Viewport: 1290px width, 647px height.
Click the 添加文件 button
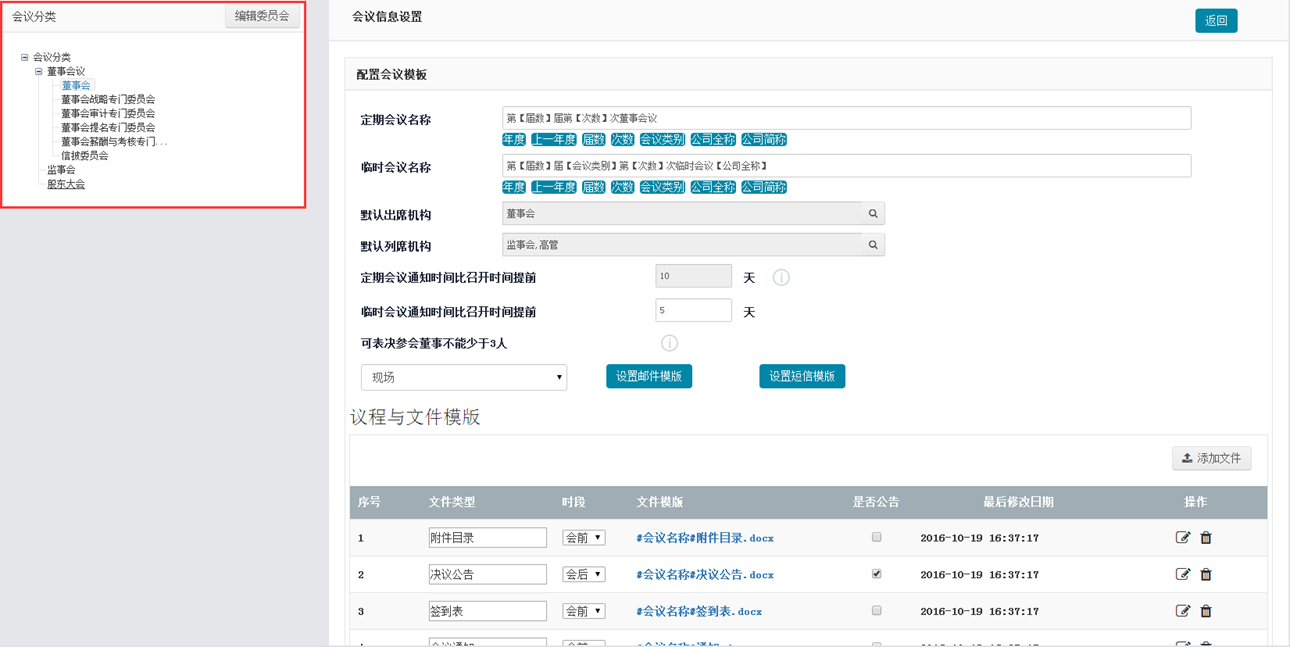pos(1212,458)
